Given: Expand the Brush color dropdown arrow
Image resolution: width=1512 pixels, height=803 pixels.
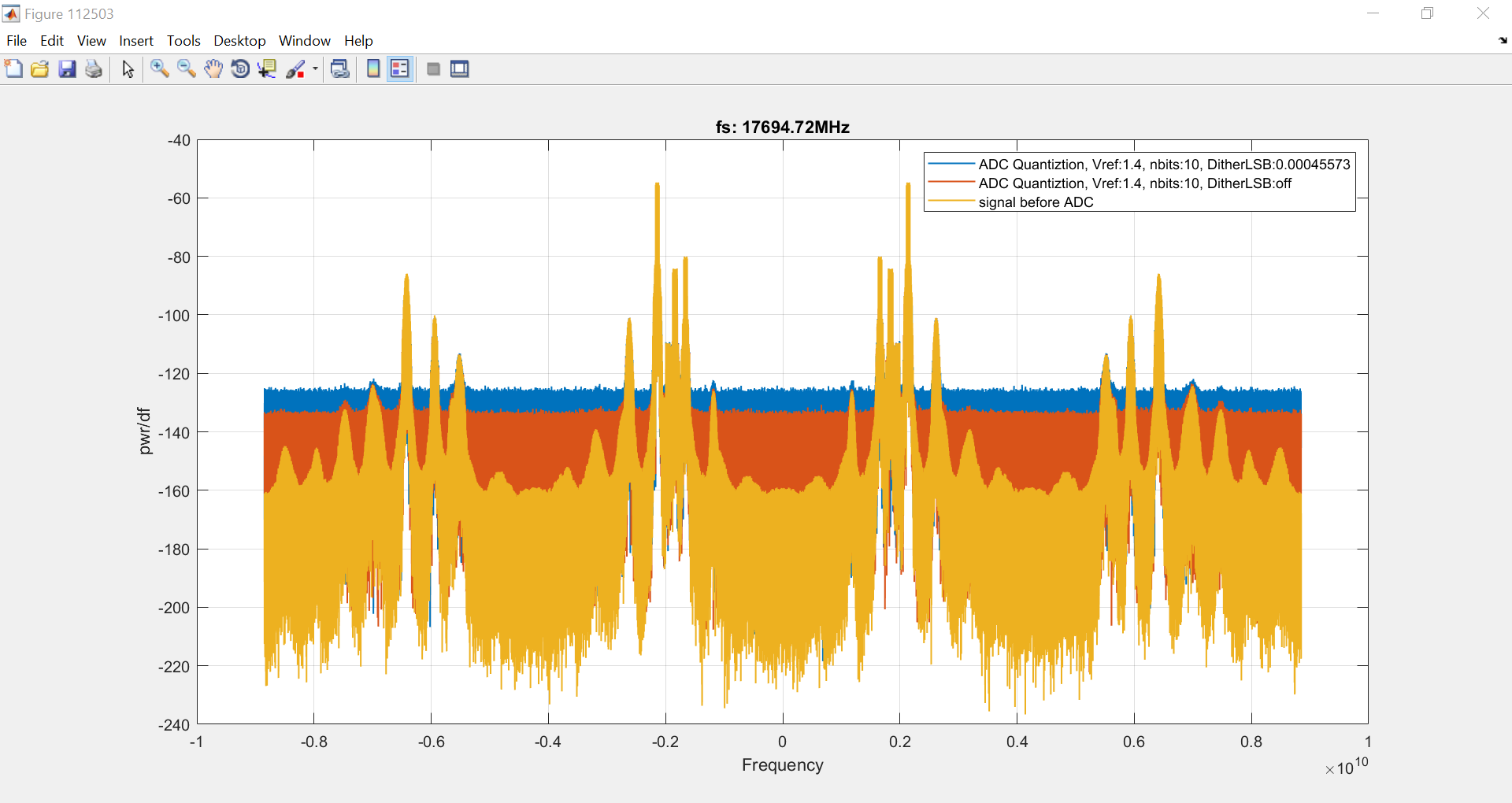Looking at the screenshot, I should [315, 69].
